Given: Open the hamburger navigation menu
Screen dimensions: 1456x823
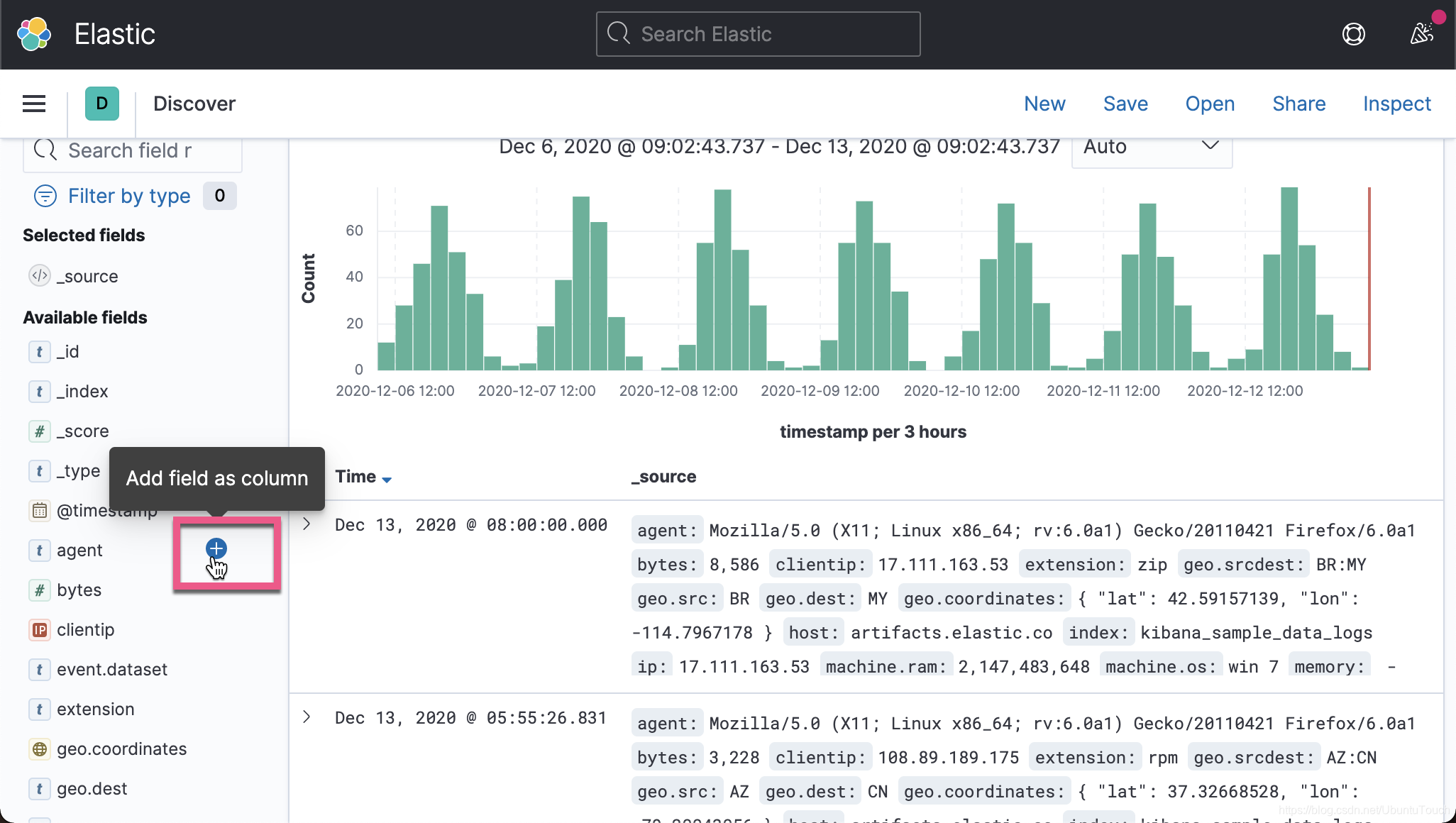Looking at the screenshot, I should pos(34,104).
